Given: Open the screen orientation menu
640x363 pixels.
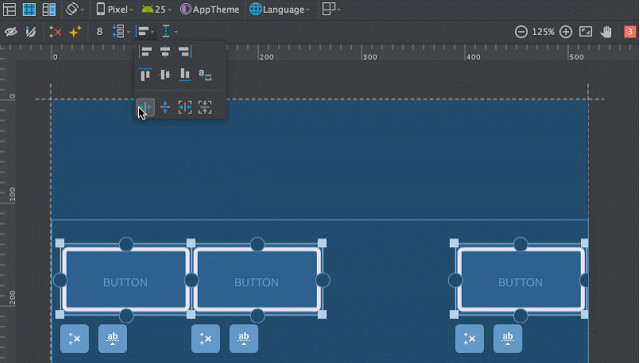Looking at the screenshot, I should (74, 9).
